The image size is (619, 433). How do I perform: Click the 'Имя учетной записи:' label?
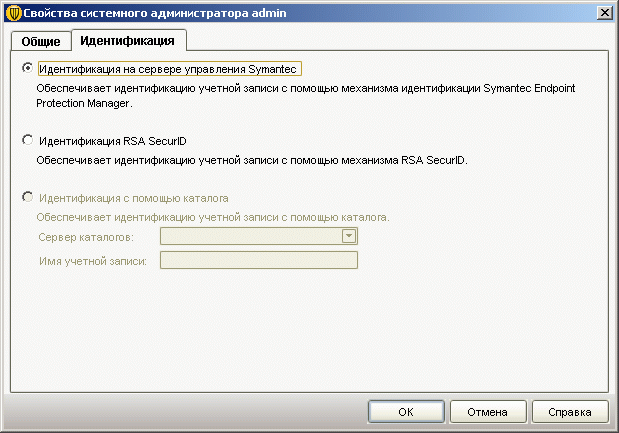[92, 261]
